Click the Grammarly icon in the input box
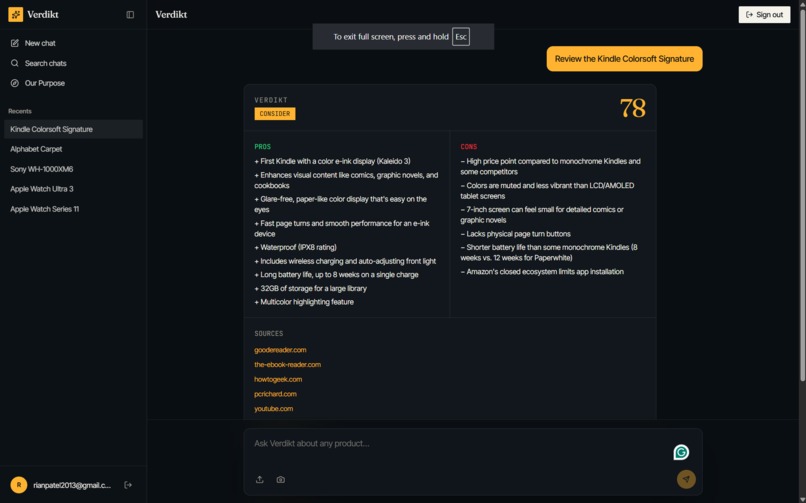This screenshot has height=503, width=806. (x=681, y=452)
